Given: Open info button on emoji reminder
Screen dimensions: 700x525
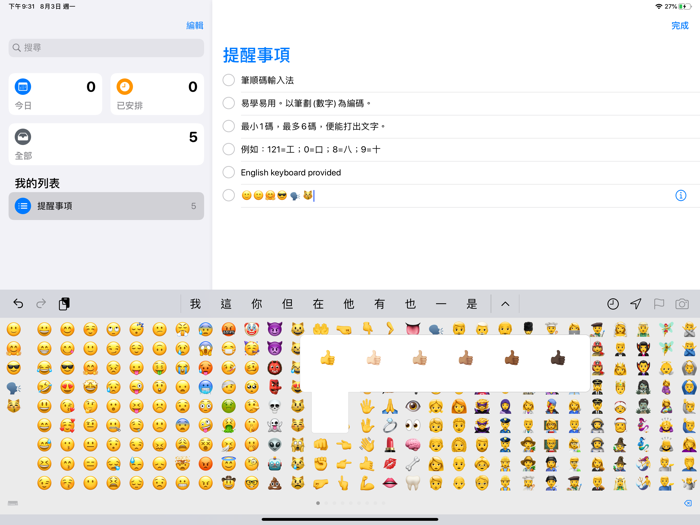Looking at the screenshot, I should click(x=680, y=196).
